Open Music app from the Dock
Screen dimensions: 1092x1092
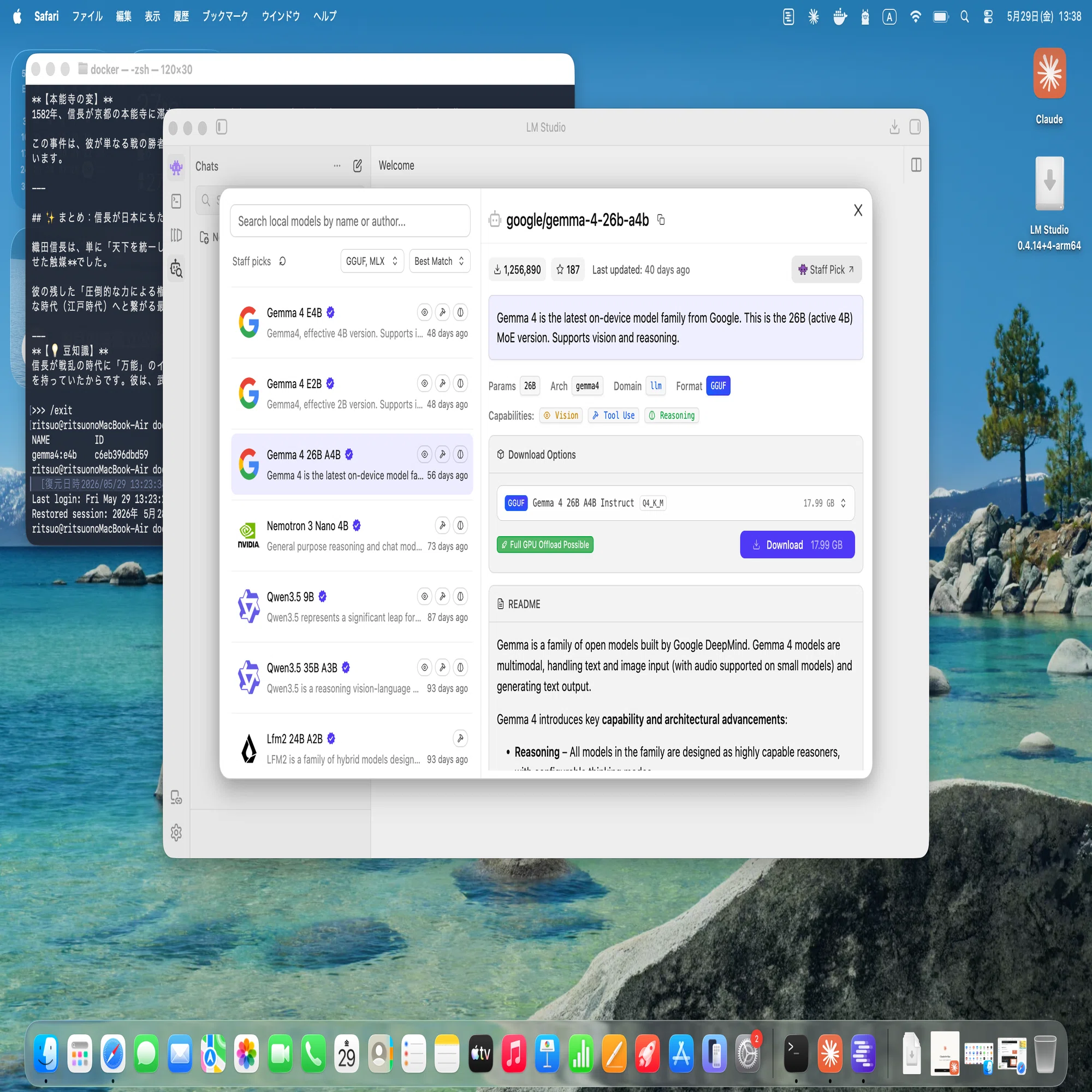(514, 1054)
